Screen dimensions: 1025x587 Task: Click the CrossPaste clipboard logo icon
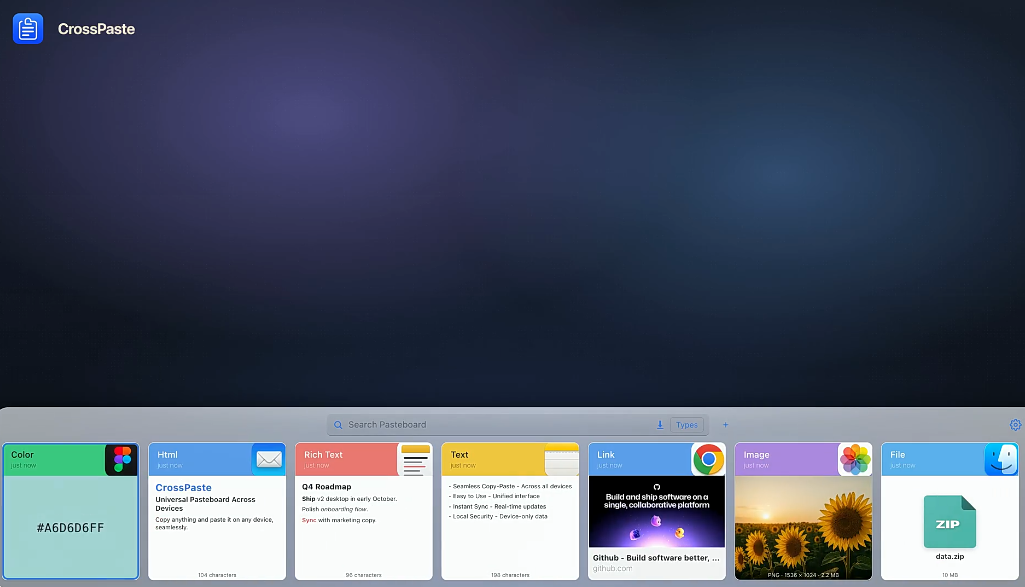[27, 29]
